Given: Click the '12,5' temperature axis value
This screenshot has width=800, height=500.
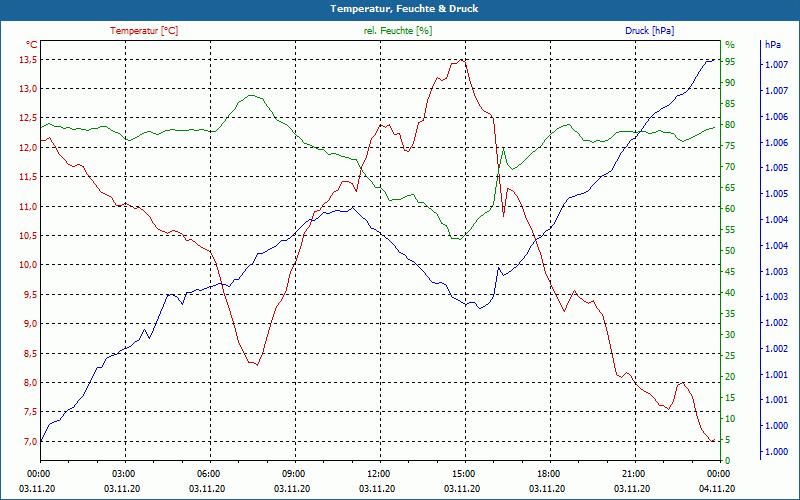Looking at the screenshot, I should coord(28,118).
